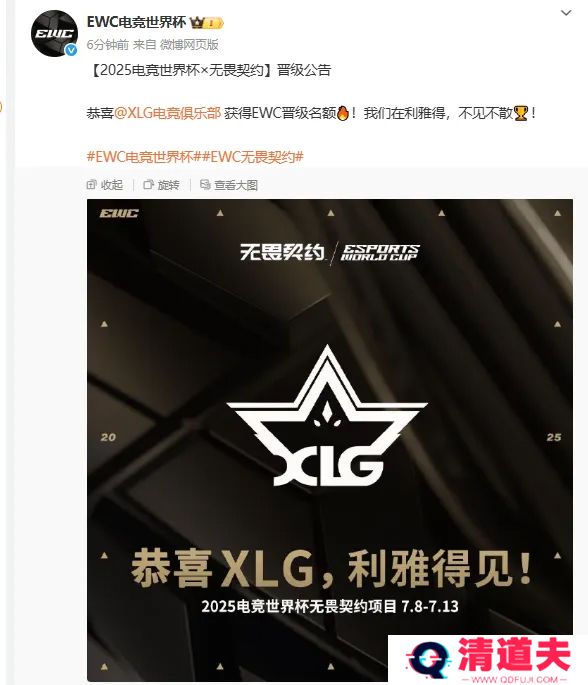Click the 清道夫 watermark logo
The width and height of the screenshot is (588, 685).
pos(488,660)
